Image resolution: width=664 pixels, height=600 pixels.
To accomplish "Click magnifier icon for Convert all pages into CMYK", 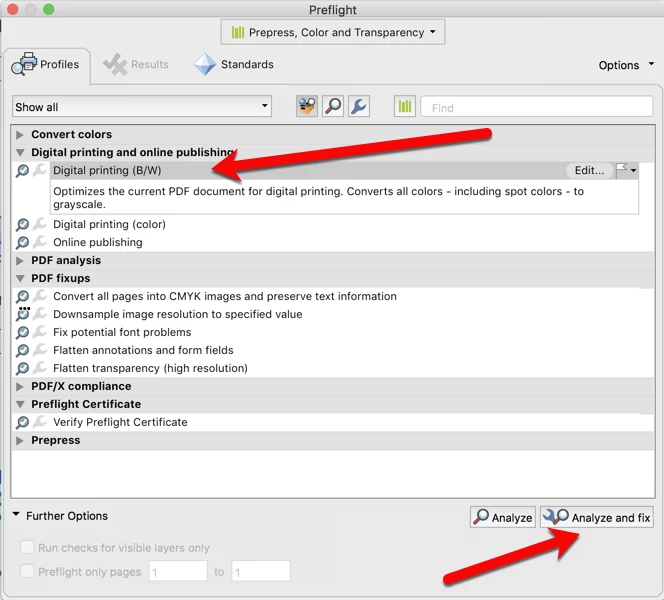I will coord(22,296).
